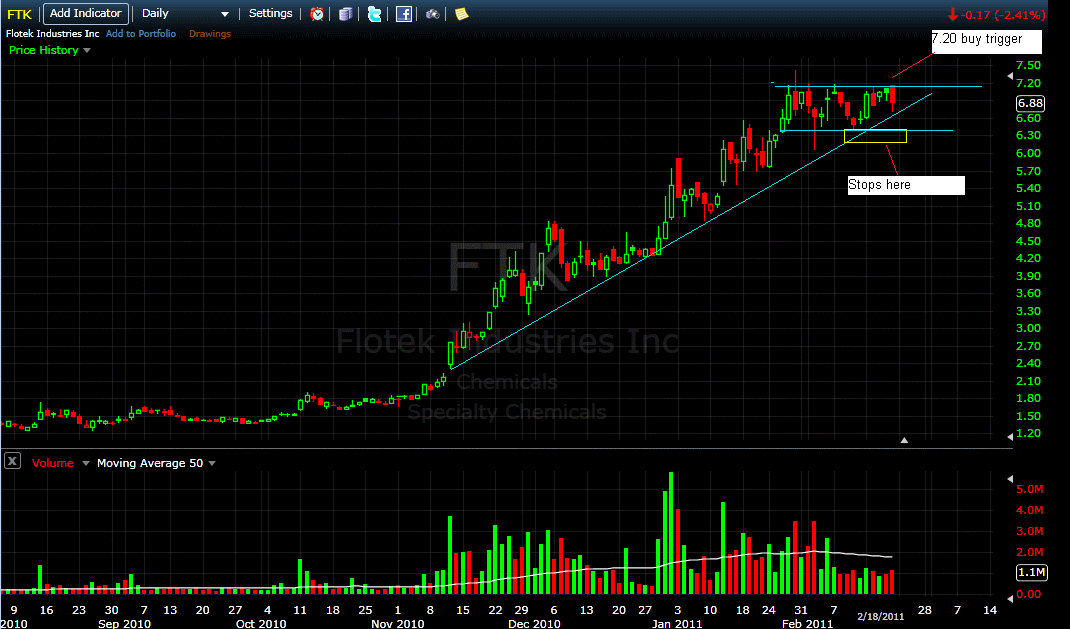
Task: Expand the Volume indicator dropdown arrow
Action: 86,463
